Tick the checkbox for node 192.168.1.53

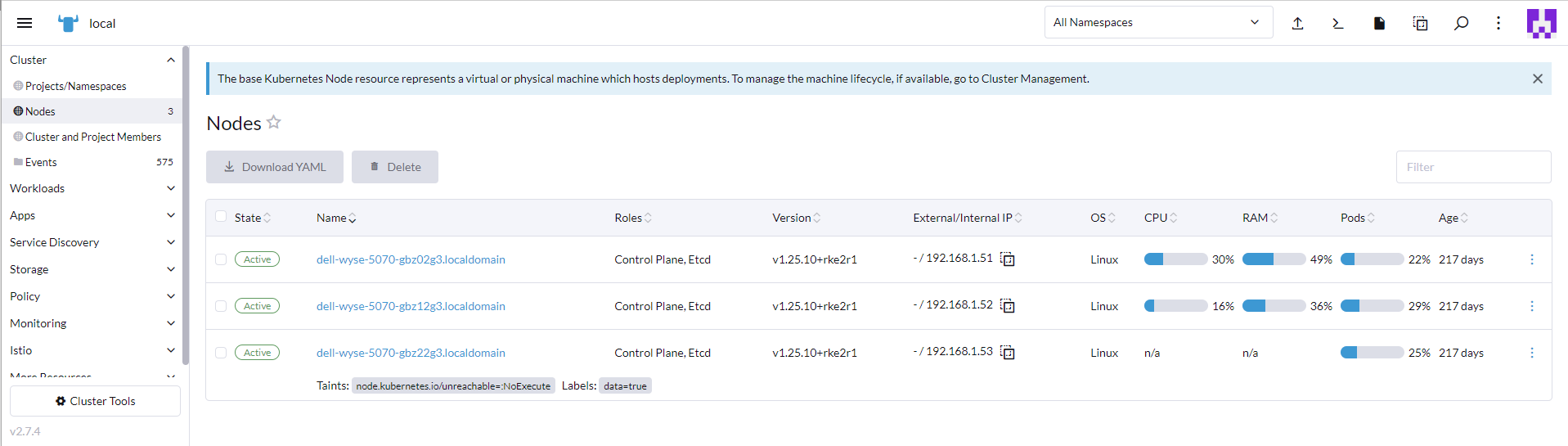[221, 353]
